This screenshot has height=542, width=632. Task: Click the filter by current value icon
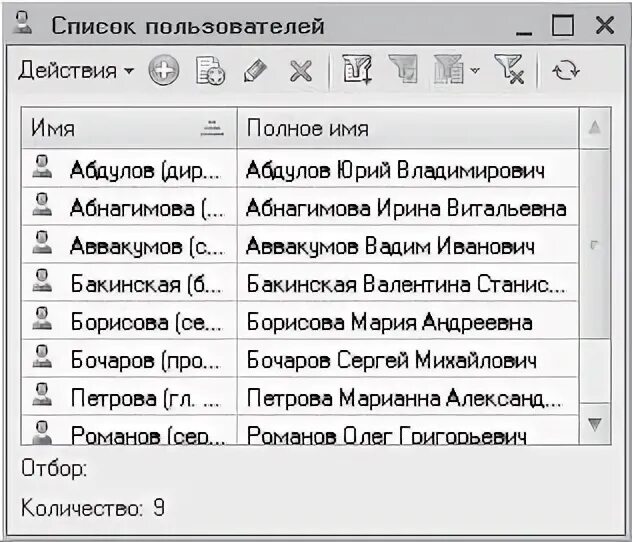[x=403, y=70]
